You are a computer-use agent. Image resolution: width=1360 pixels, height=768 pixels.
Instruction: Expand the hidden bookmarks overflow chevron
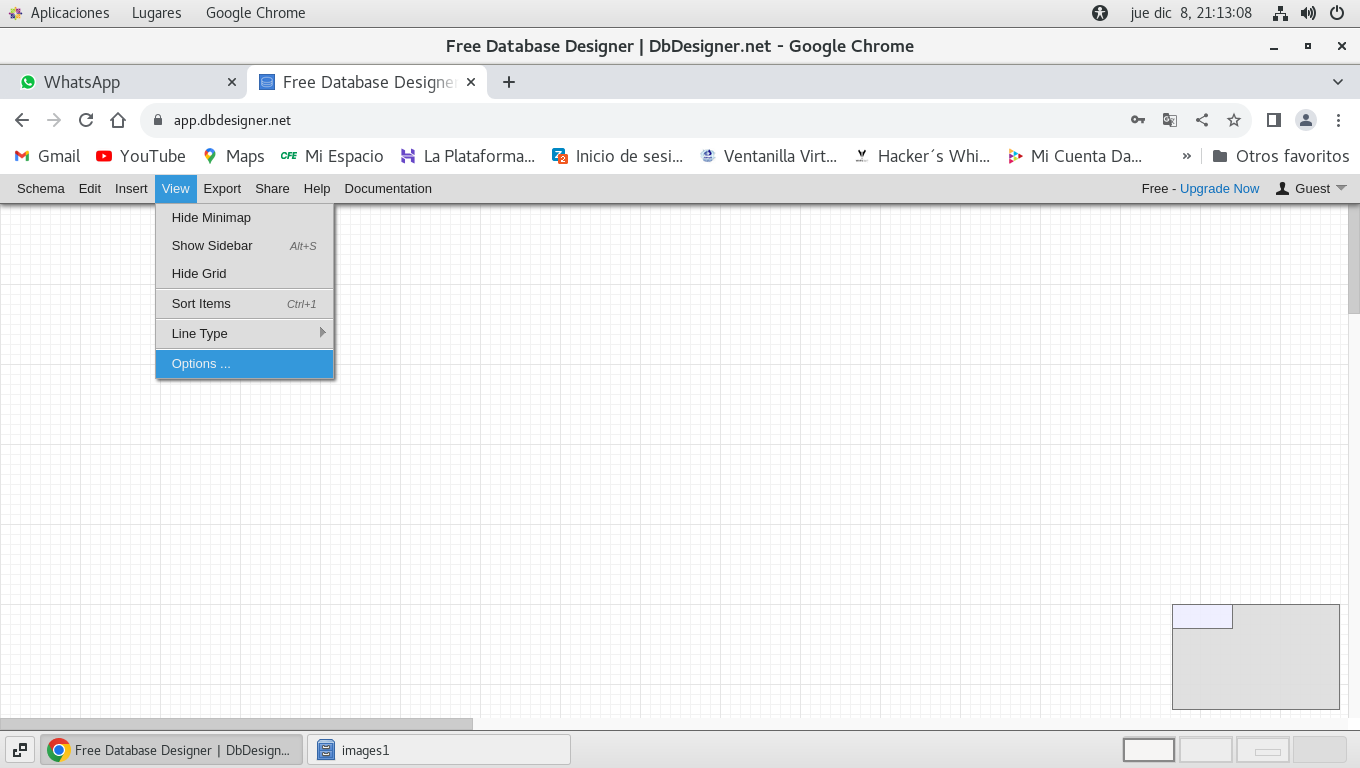(1187, 156)
